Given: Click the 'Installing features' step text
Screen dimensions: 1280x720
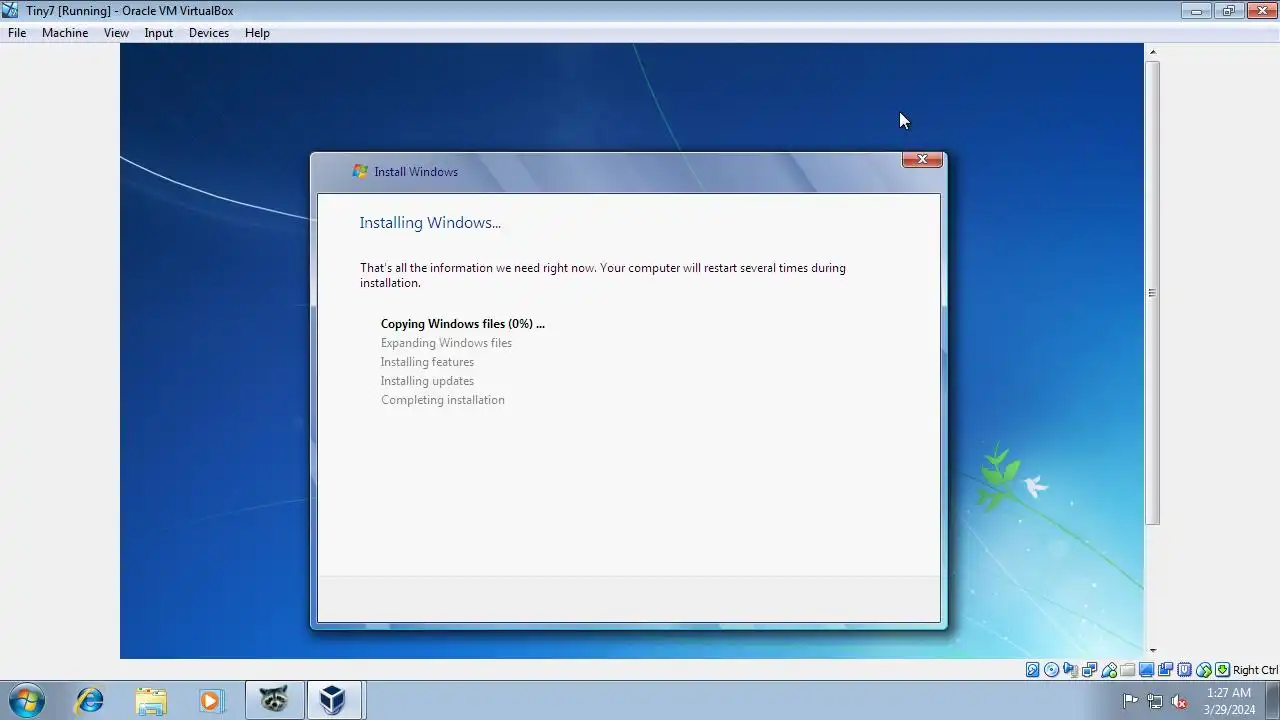Looking at the screenshot, I should coord(427,361).
